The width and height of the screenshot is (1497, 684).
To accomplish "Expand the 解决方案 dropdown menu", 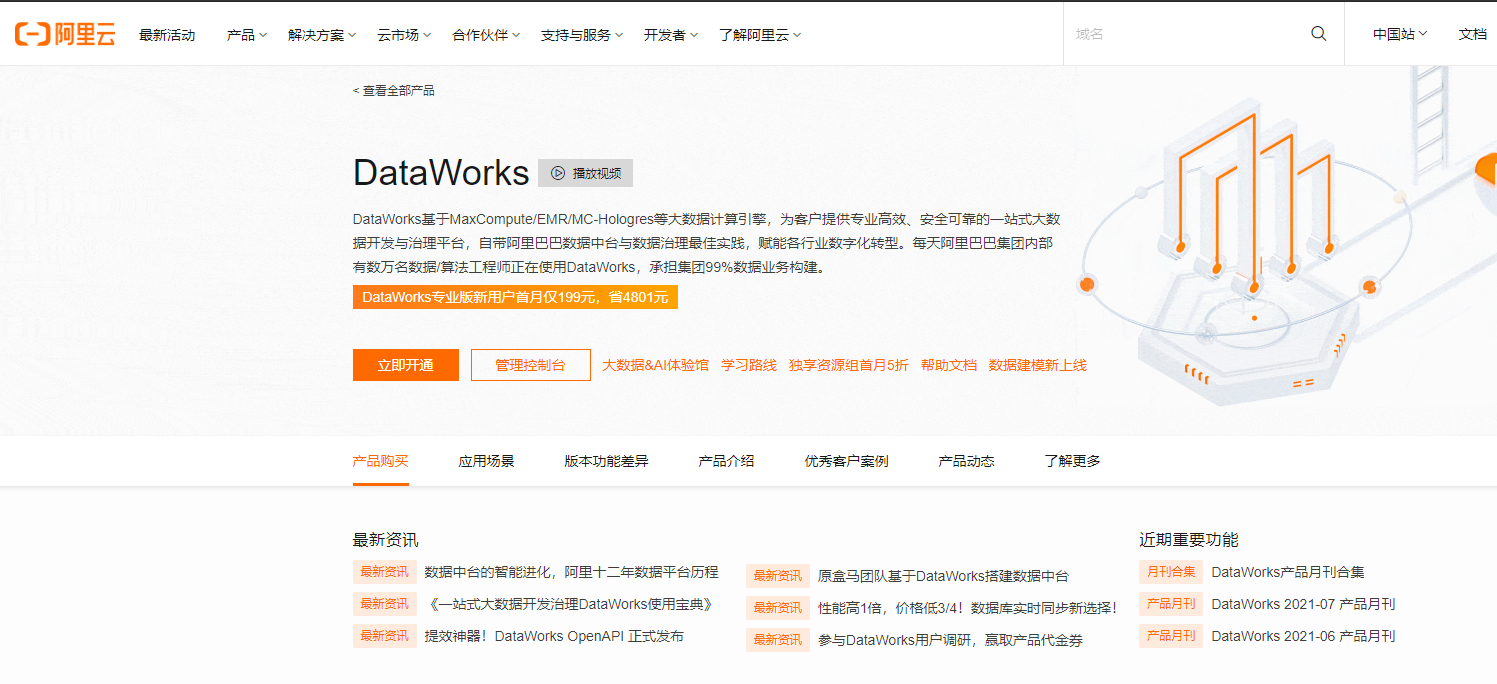I will (322, 35).
